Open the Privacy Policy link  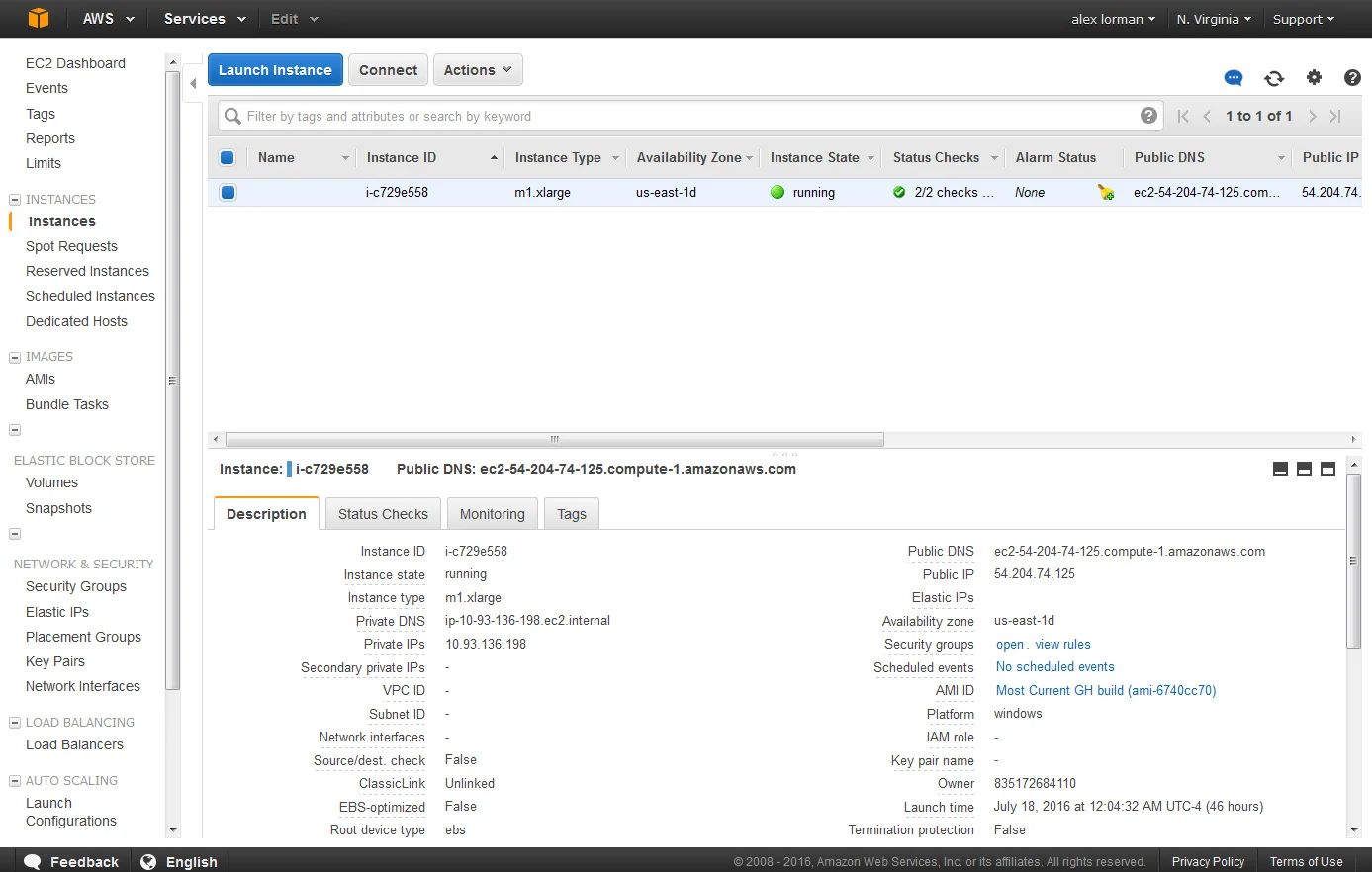1208,861
